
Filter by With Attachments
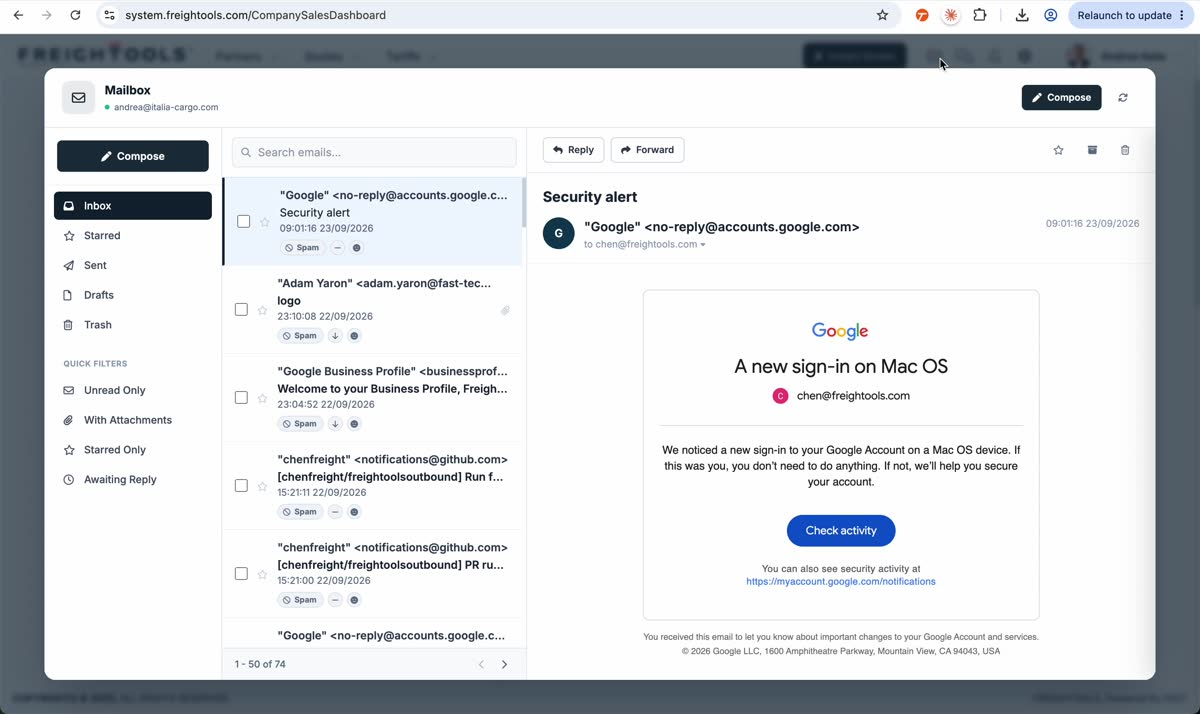(133, 420)
